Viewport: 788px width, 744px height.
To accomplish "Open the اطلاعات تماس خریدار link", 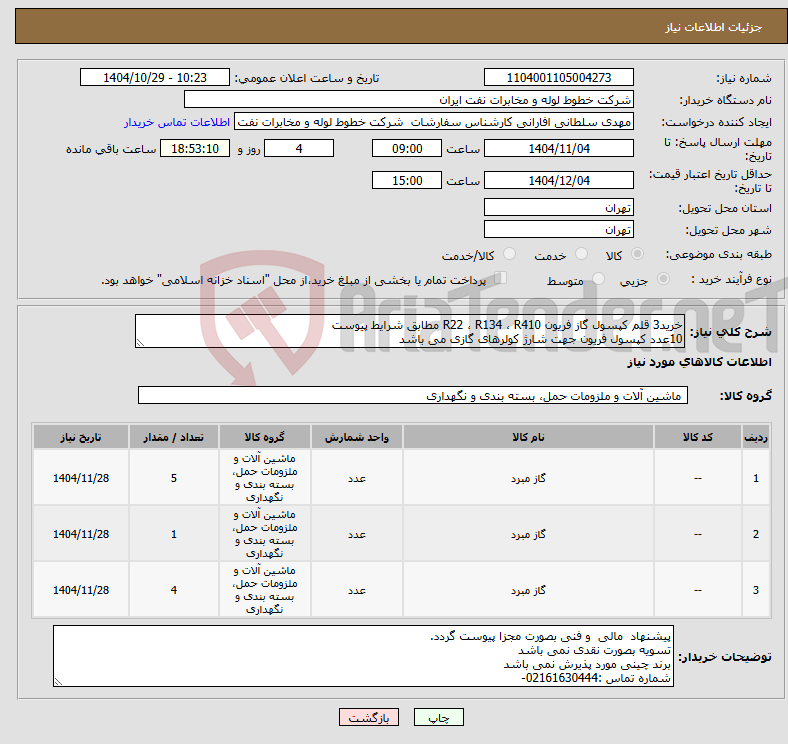I will tap(177, 122).
